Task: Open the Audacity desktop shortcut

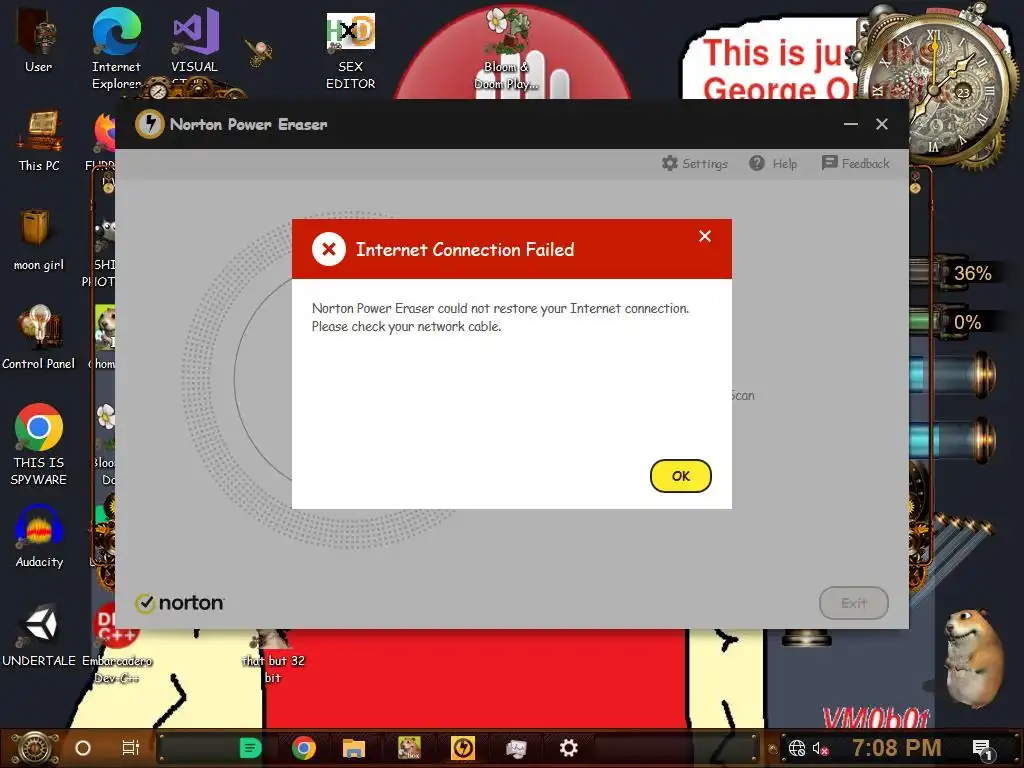Action: click(39, 537)
